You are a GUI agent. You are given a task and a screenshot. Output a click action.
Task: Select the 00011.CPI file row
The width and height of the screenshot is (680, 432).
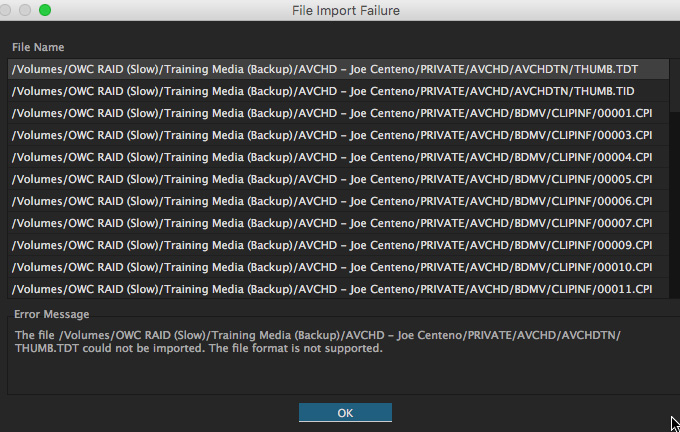coord(338,289)
